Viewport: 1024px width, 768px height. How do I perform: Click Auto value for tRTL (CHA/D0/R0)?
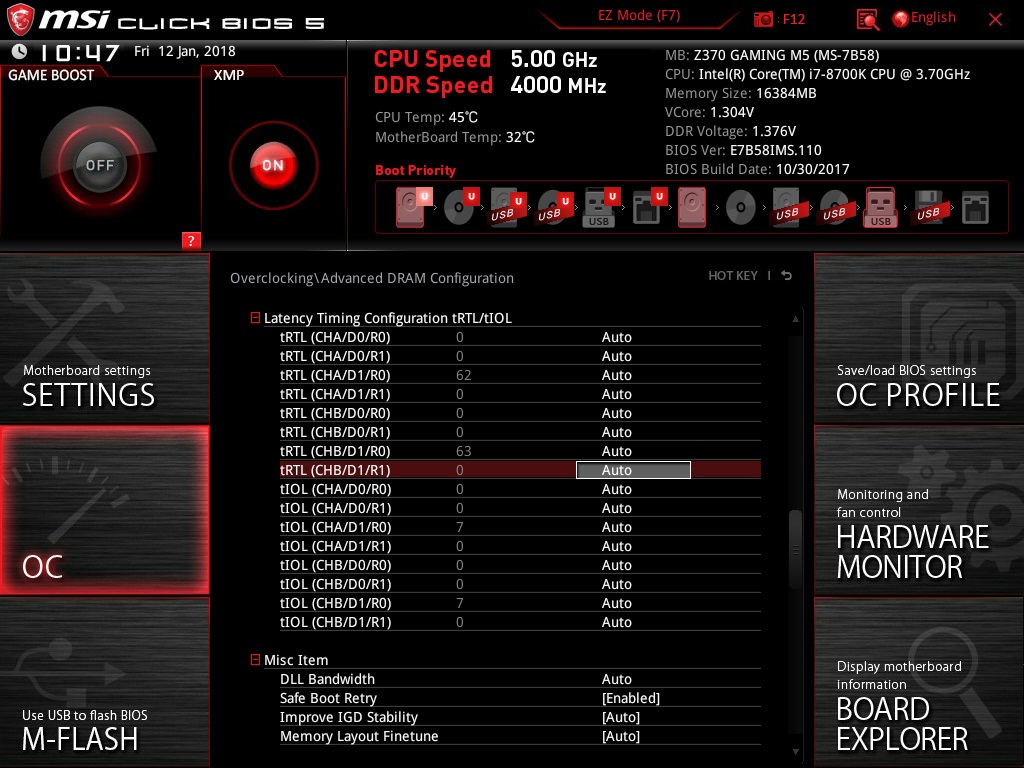click(x=616, y=338)
